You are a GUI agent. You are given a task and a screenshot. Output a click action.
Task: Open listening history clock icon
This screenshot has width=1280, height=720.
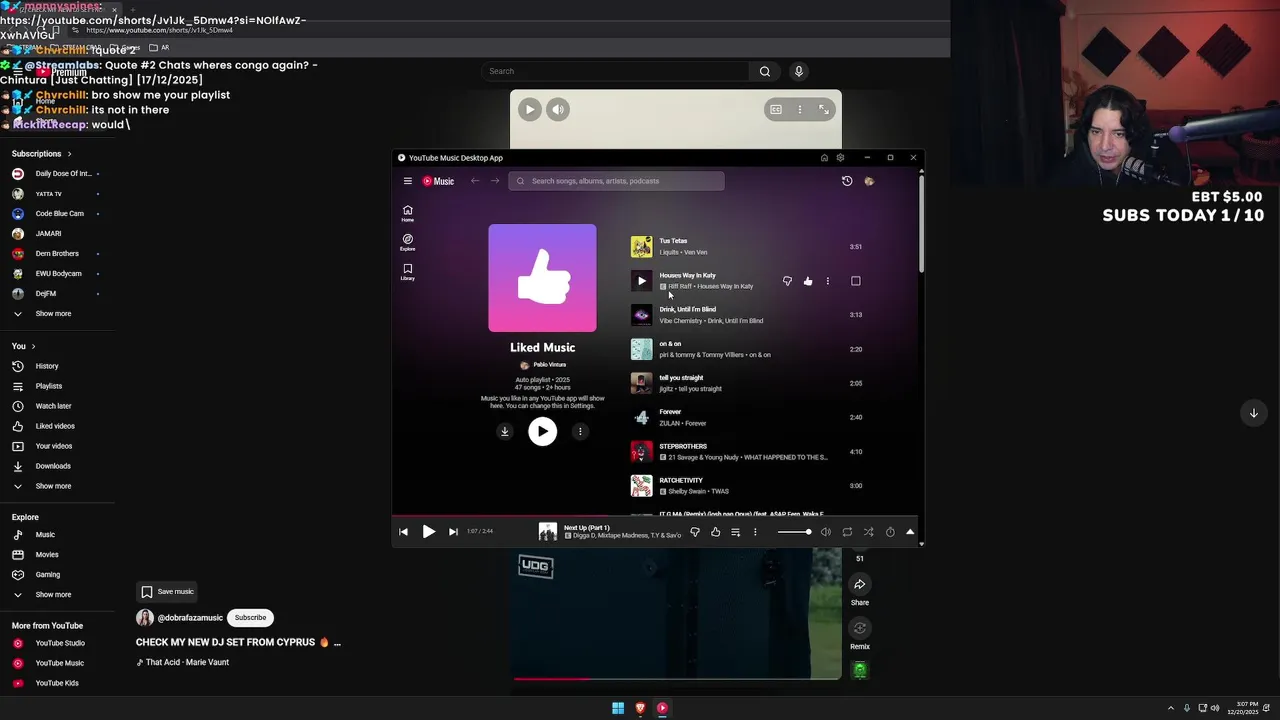[847, 181]
